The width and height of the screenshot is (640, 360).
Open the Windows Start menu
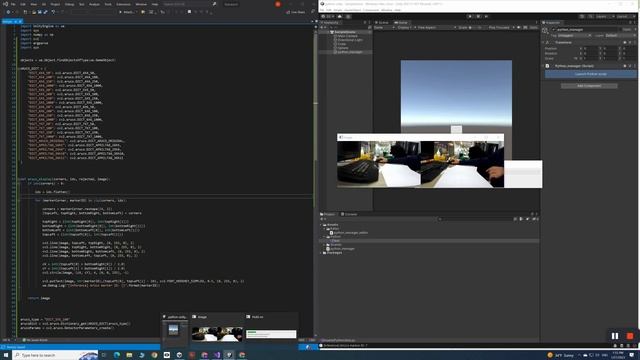point(6,355)
